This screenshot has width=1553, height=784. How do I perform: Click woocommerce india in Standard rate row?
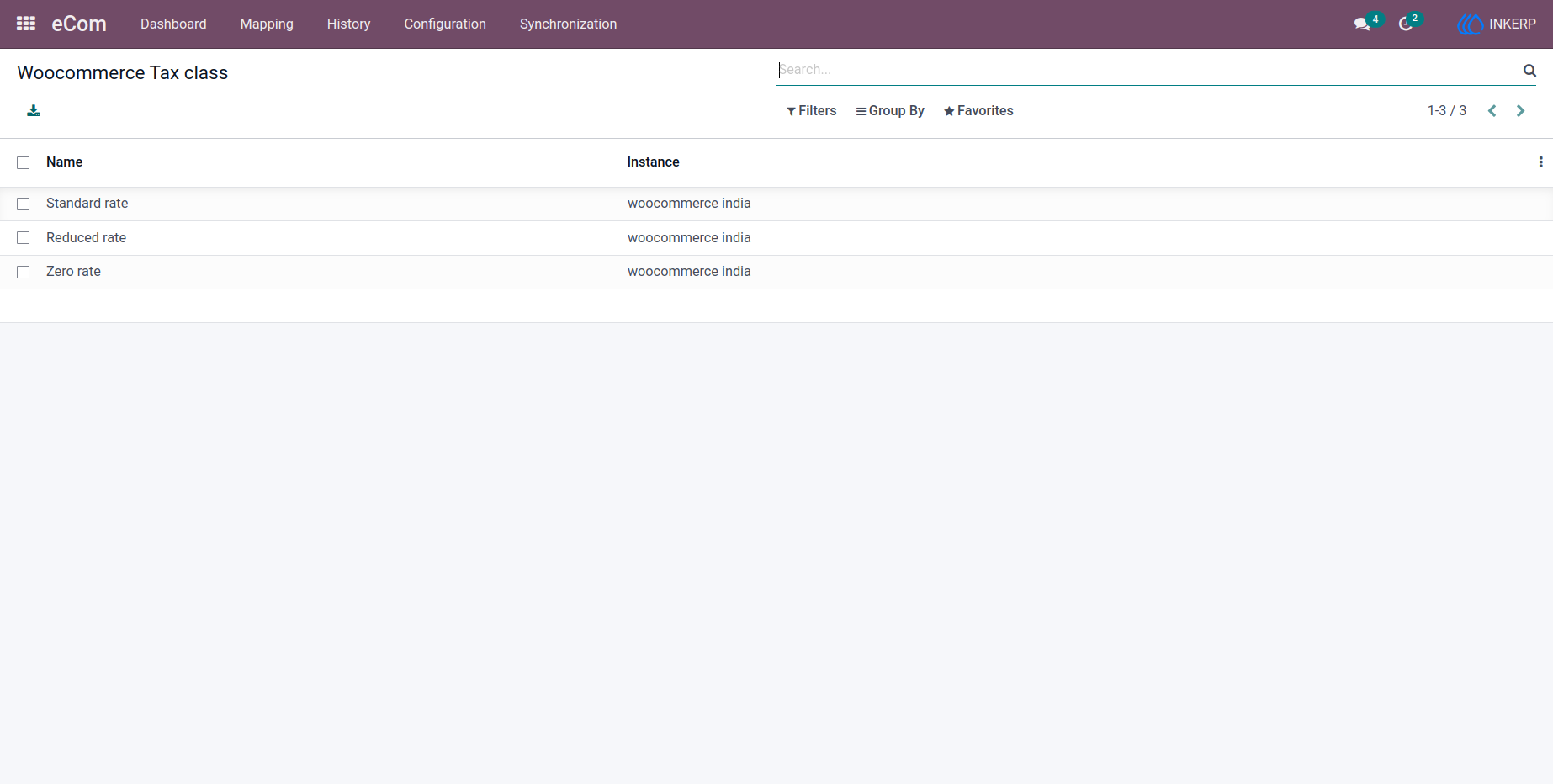[x=689, y=204]
